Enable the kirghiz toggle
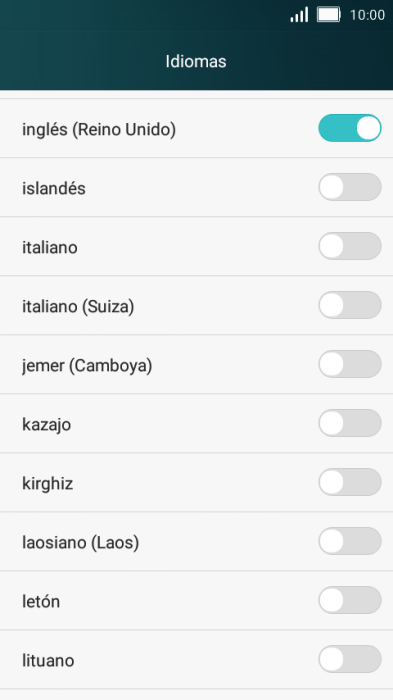This screenshot has width=393, height=700. [x=350, y=482]
